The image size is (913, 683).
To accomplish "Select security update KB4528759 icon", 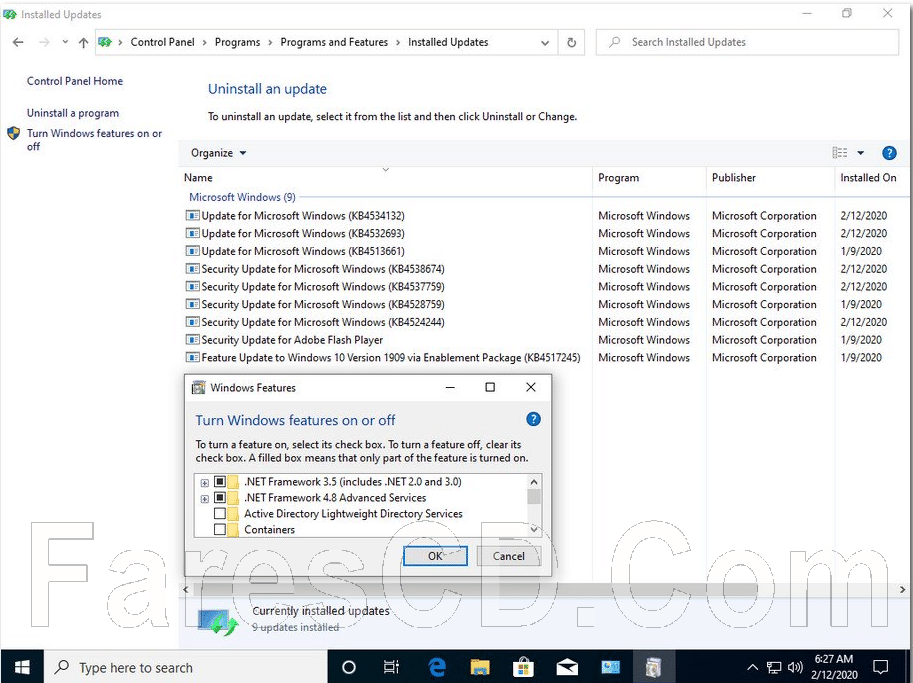I will (192, 304).
